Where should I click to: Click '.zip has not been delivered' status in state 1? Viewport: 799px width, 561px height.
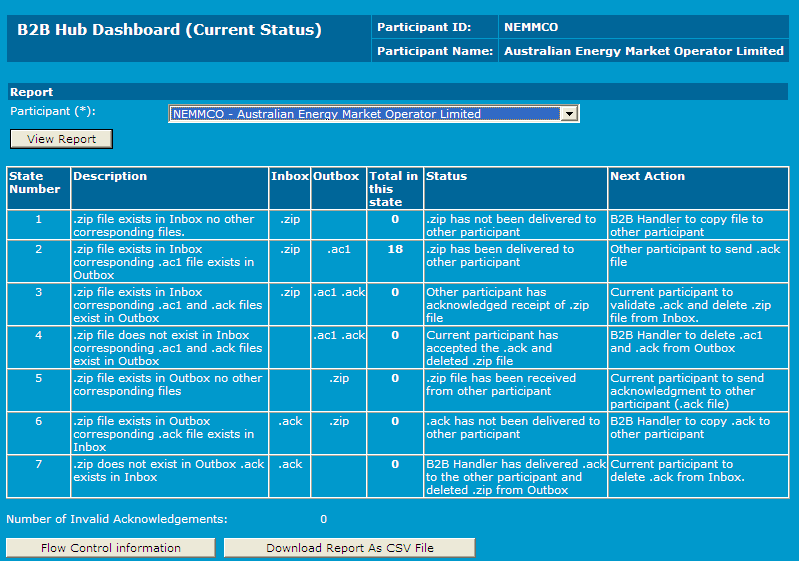511,225
